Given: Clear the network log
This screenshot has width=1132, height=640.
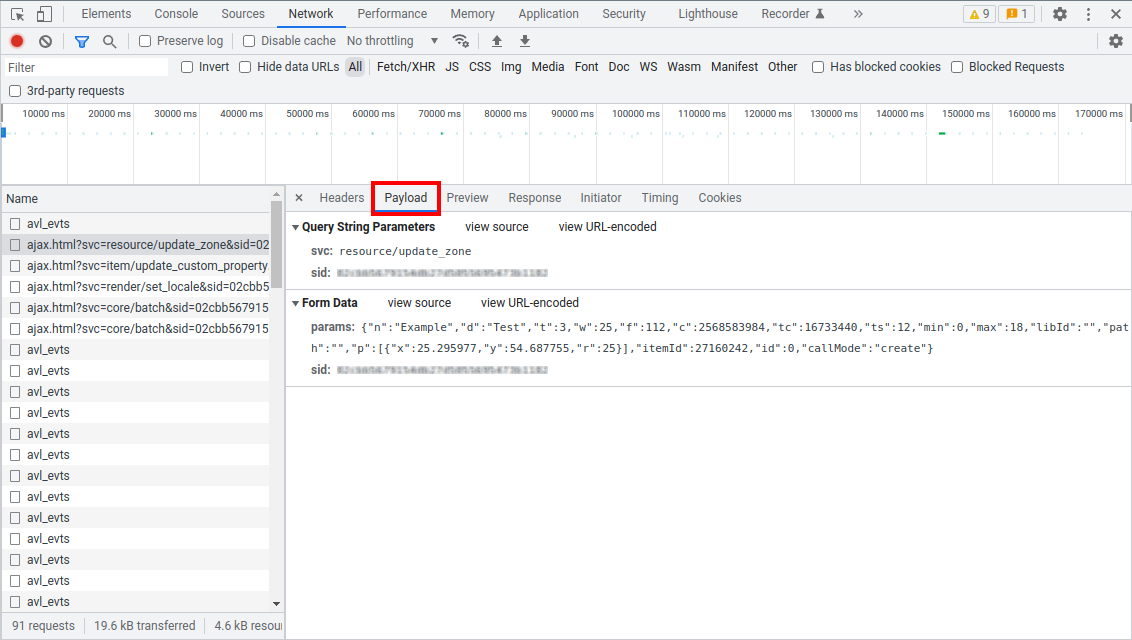Looking at the screenshot, I should 45,41.
